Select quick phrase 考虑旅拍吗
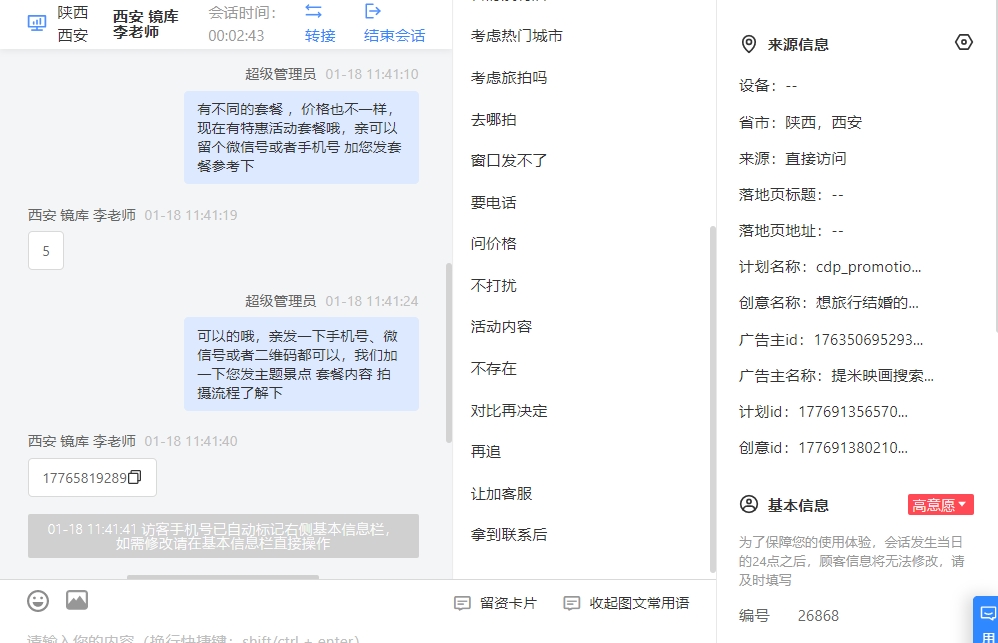 (x=509, y=78)
